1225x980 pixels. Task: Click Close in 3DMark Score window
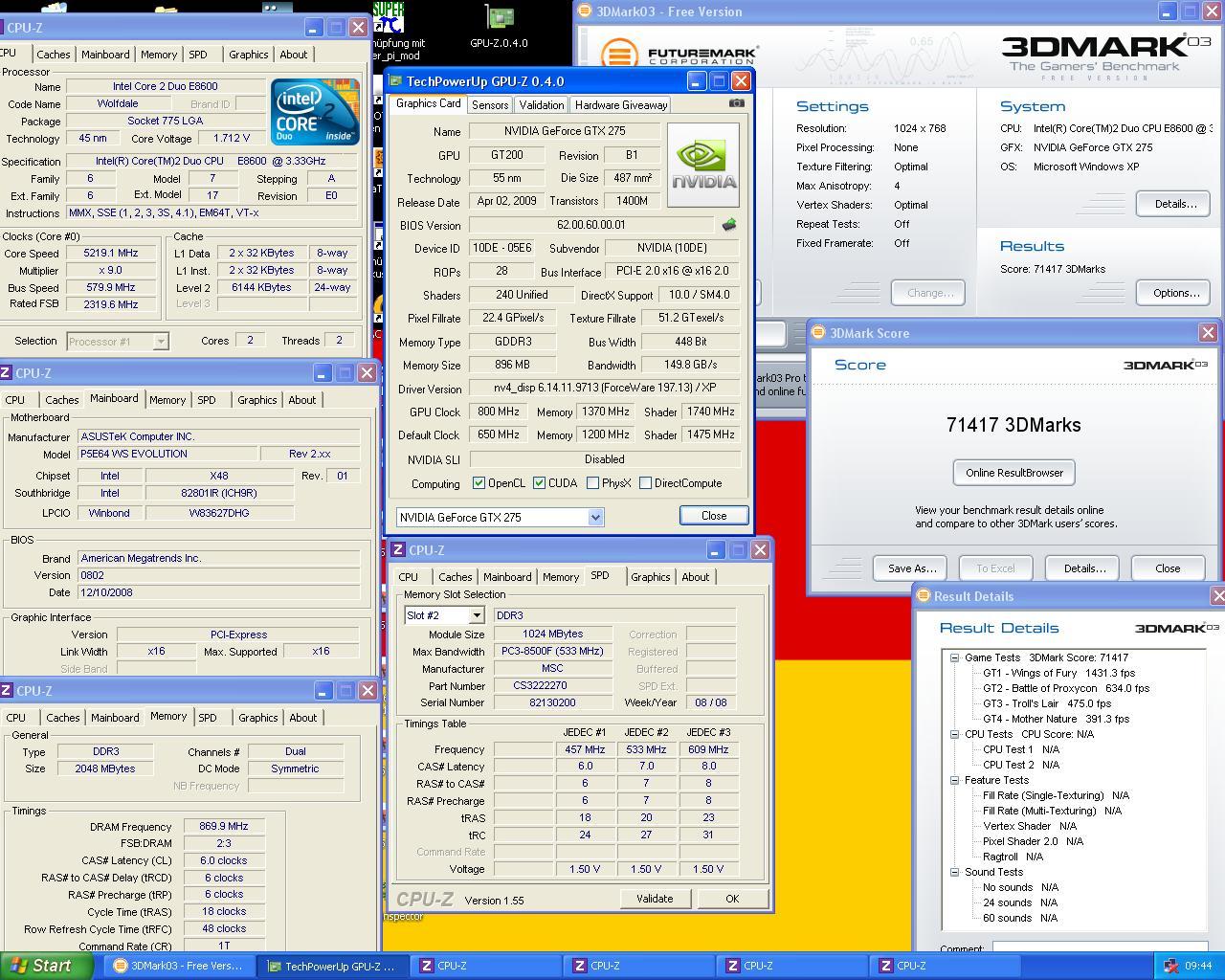click(1168, 568)
